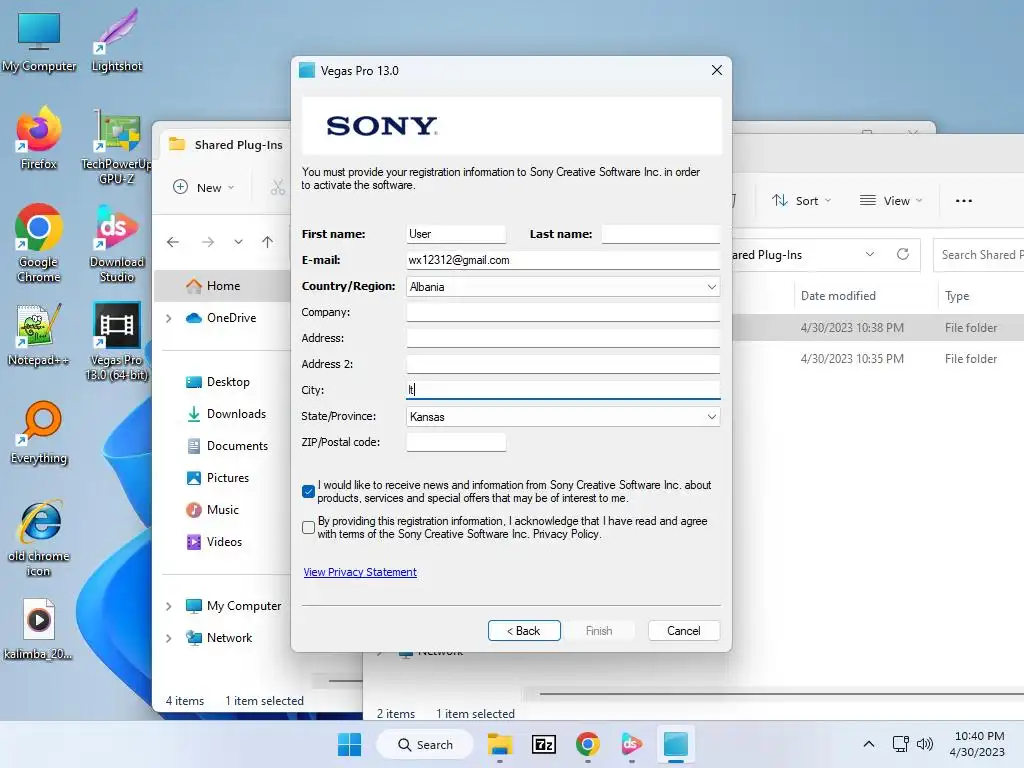
Task: Open address bar history dropdown
Action: pos(869,254)
